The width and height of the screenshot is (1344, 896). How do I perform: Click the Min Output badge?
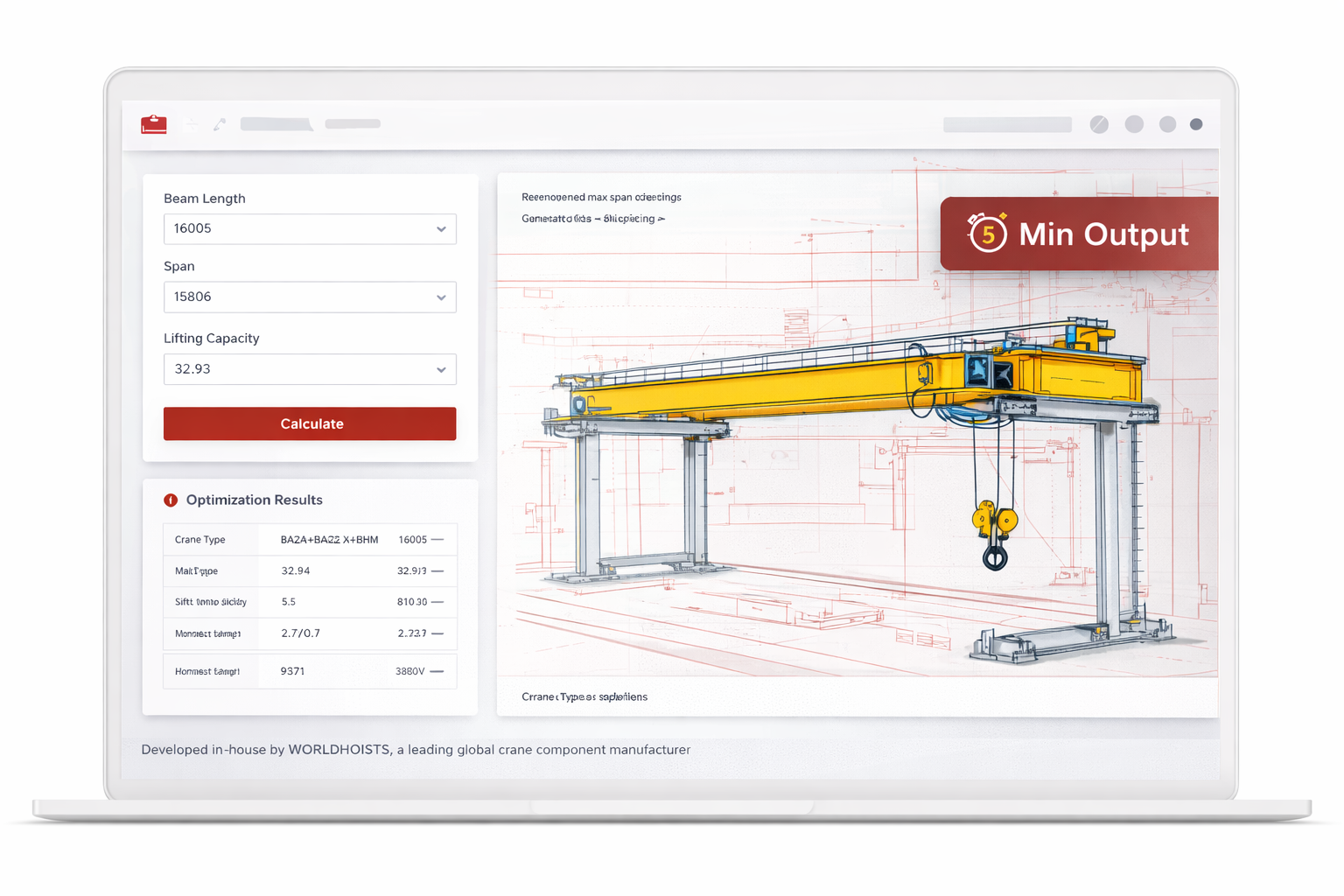tap(1079, 234)
